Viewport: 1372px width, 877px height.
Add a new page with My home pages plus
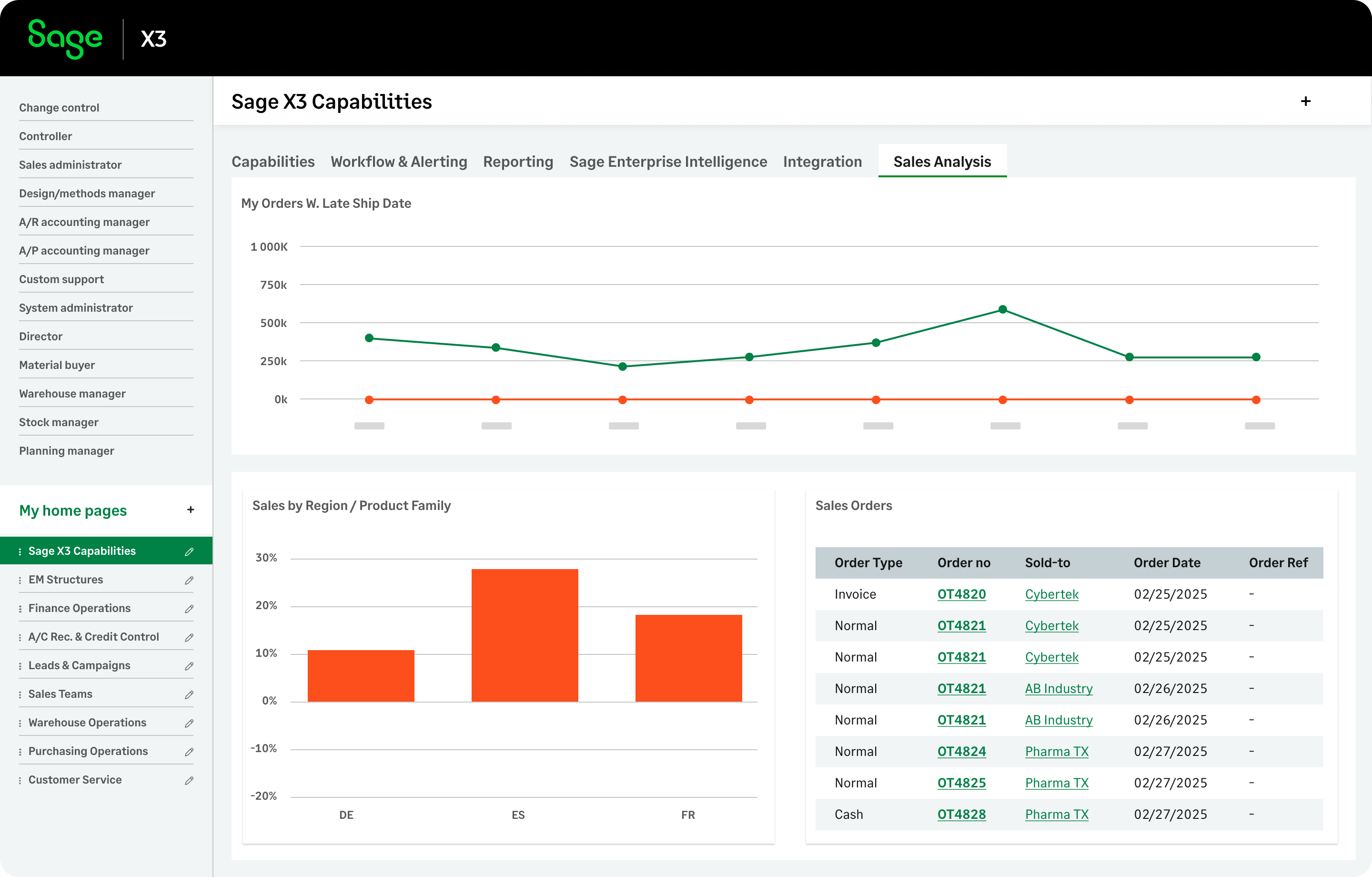[190, 510]
